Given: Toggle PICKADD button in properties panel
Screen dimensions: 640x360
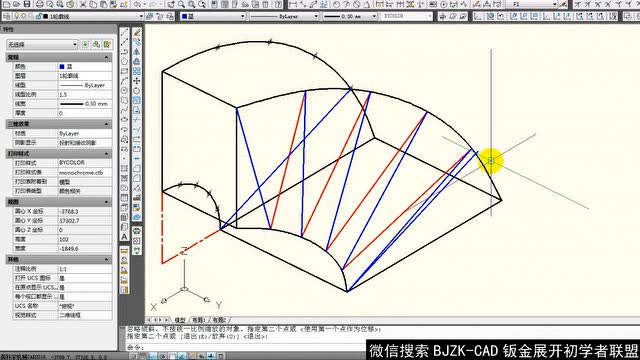Looking at the screenshot, I should pos(85,44).
